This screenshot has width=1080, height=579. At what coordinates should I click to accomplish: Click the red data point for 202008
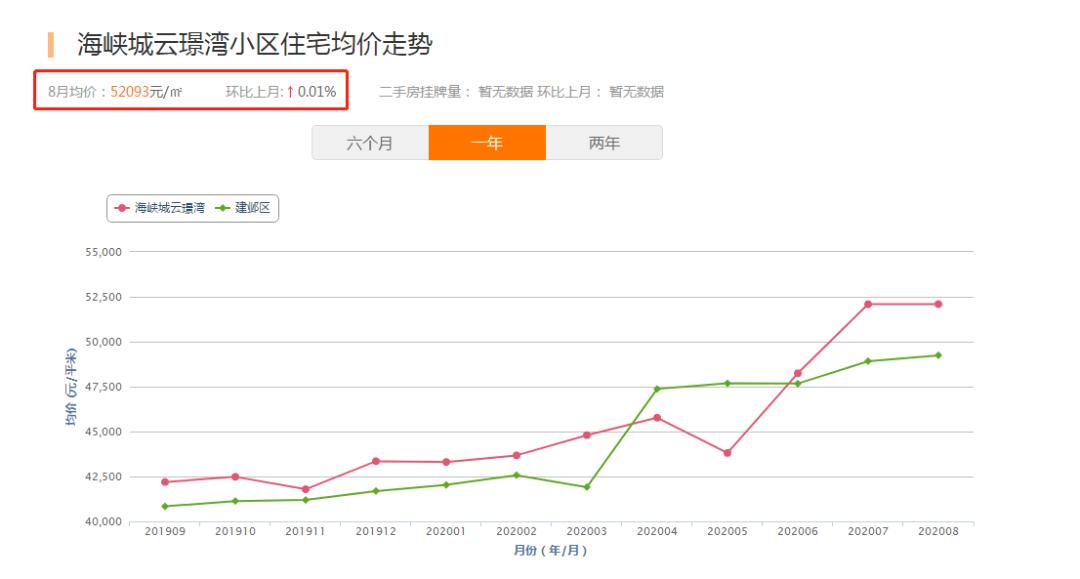pos(937,304)
